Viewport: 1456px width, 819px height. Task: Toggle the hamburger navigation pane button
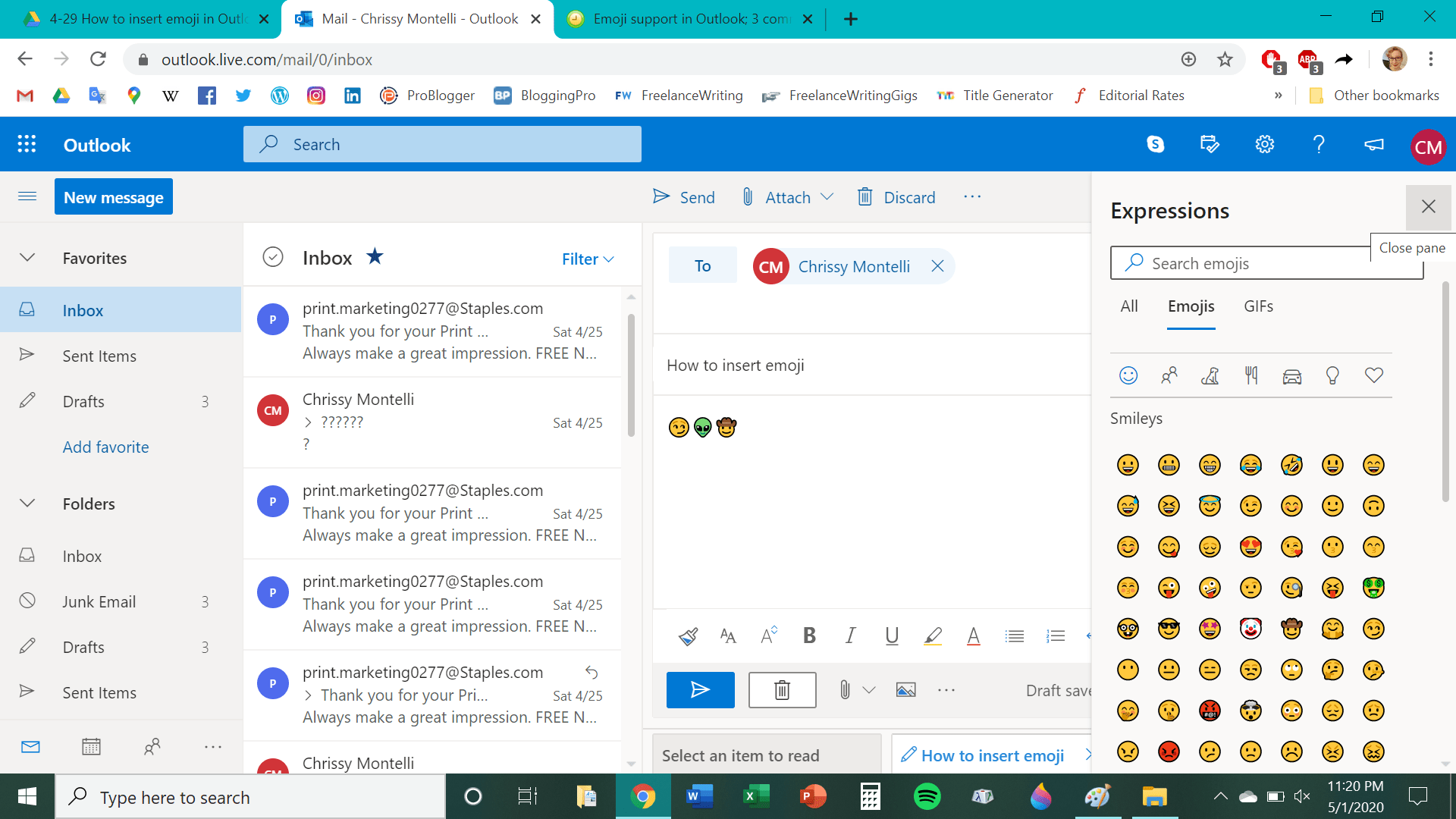point(27,196)
